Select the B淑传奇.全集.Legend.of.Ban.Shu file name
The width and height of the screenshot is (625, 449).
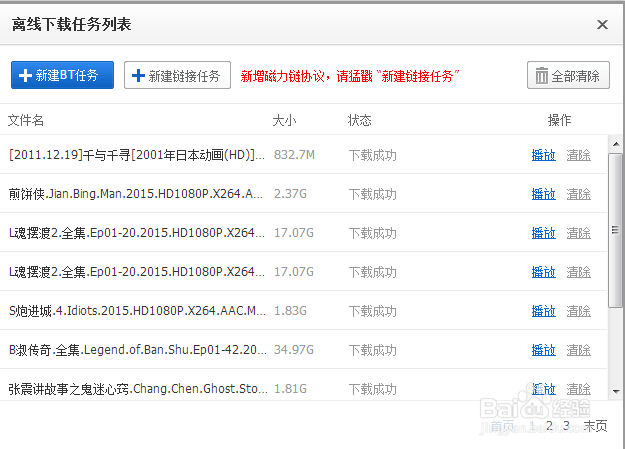(138, 350)
